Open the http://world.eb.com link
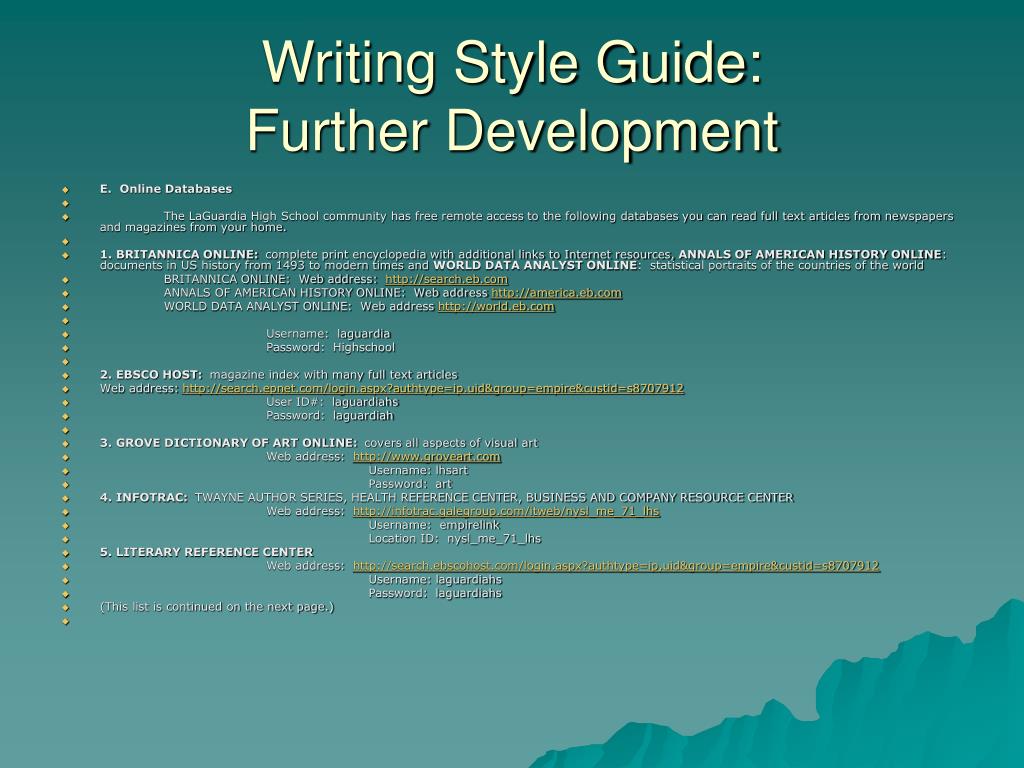Image resolution: width=1024 pixels, height=768 pixels. (x=496, y=306)
